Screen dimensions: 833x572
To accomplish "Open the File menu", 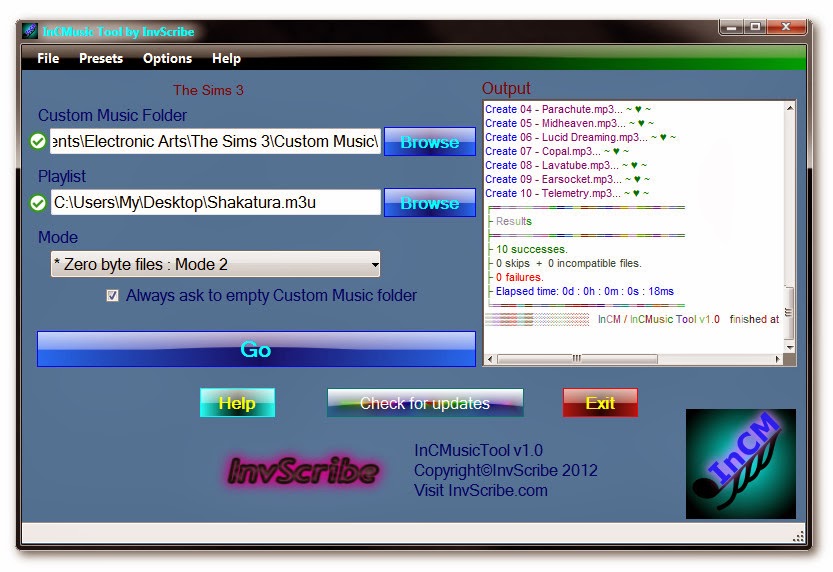I will (48, 58).
